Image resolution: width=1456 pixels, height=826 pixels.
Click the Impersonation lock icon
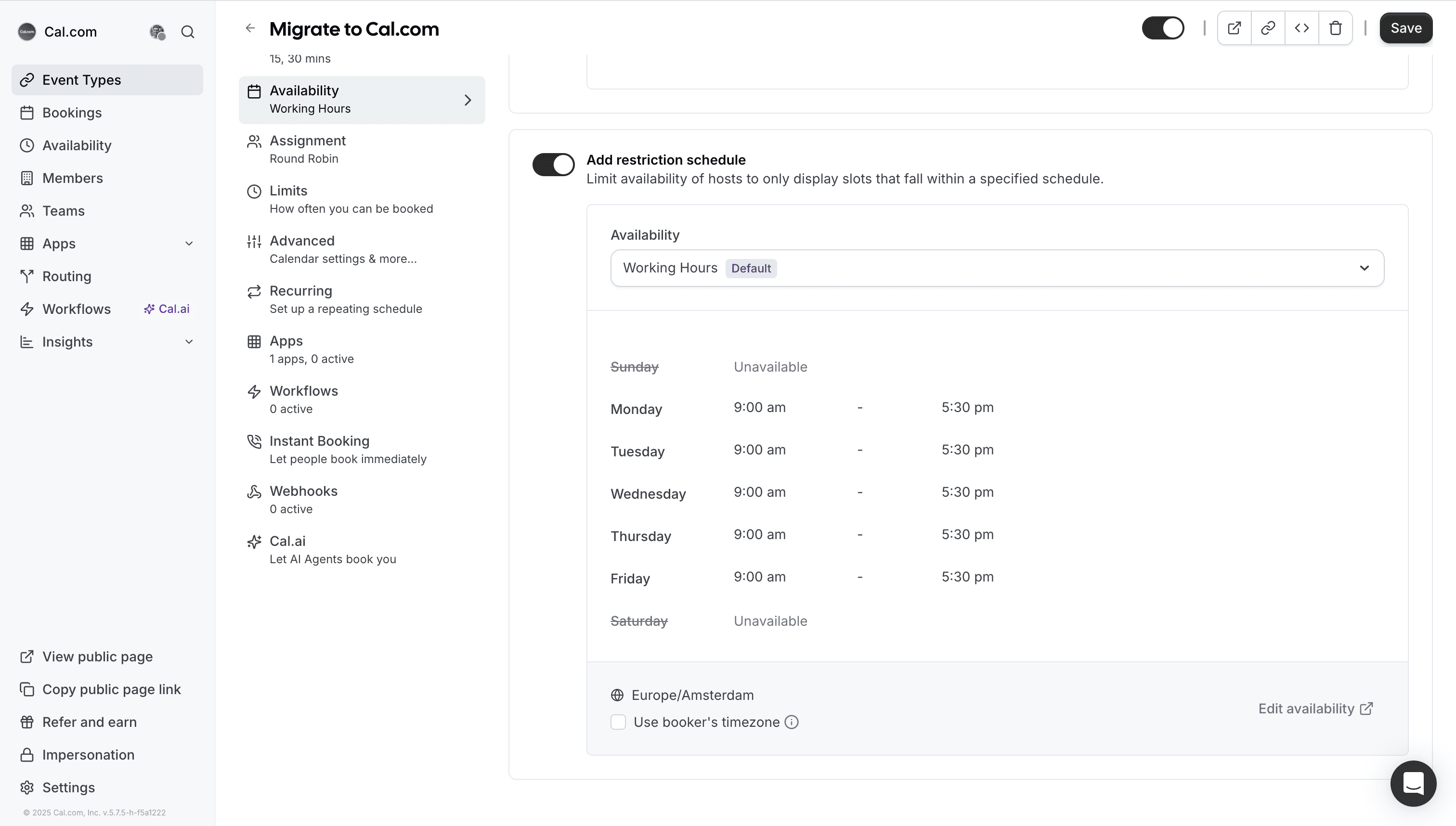click(26, 755)
